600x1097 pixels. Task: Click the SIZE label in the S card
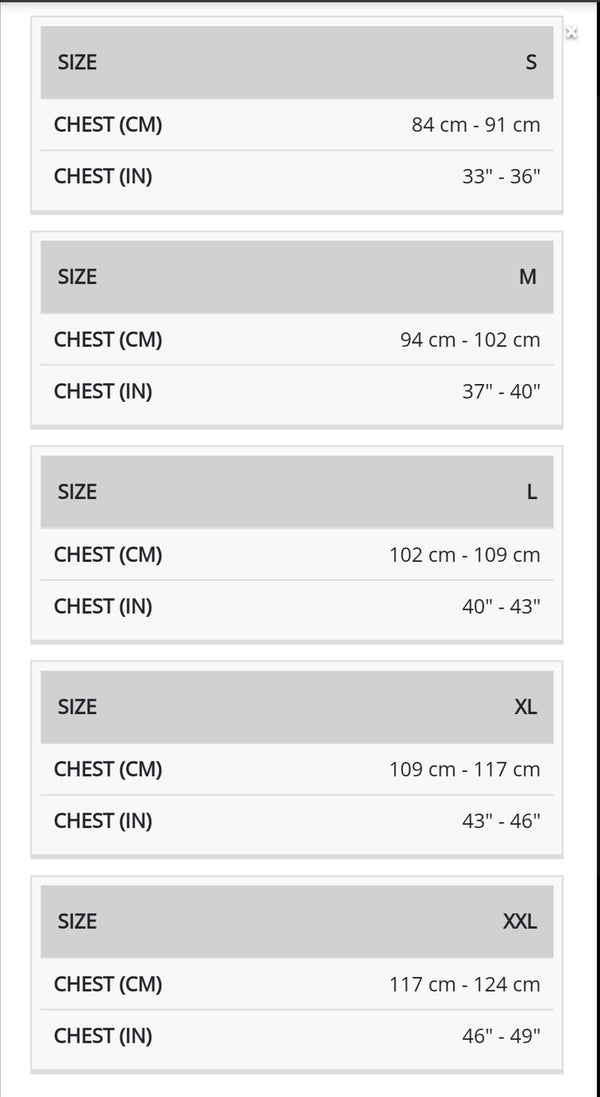[x=77, y=62]
